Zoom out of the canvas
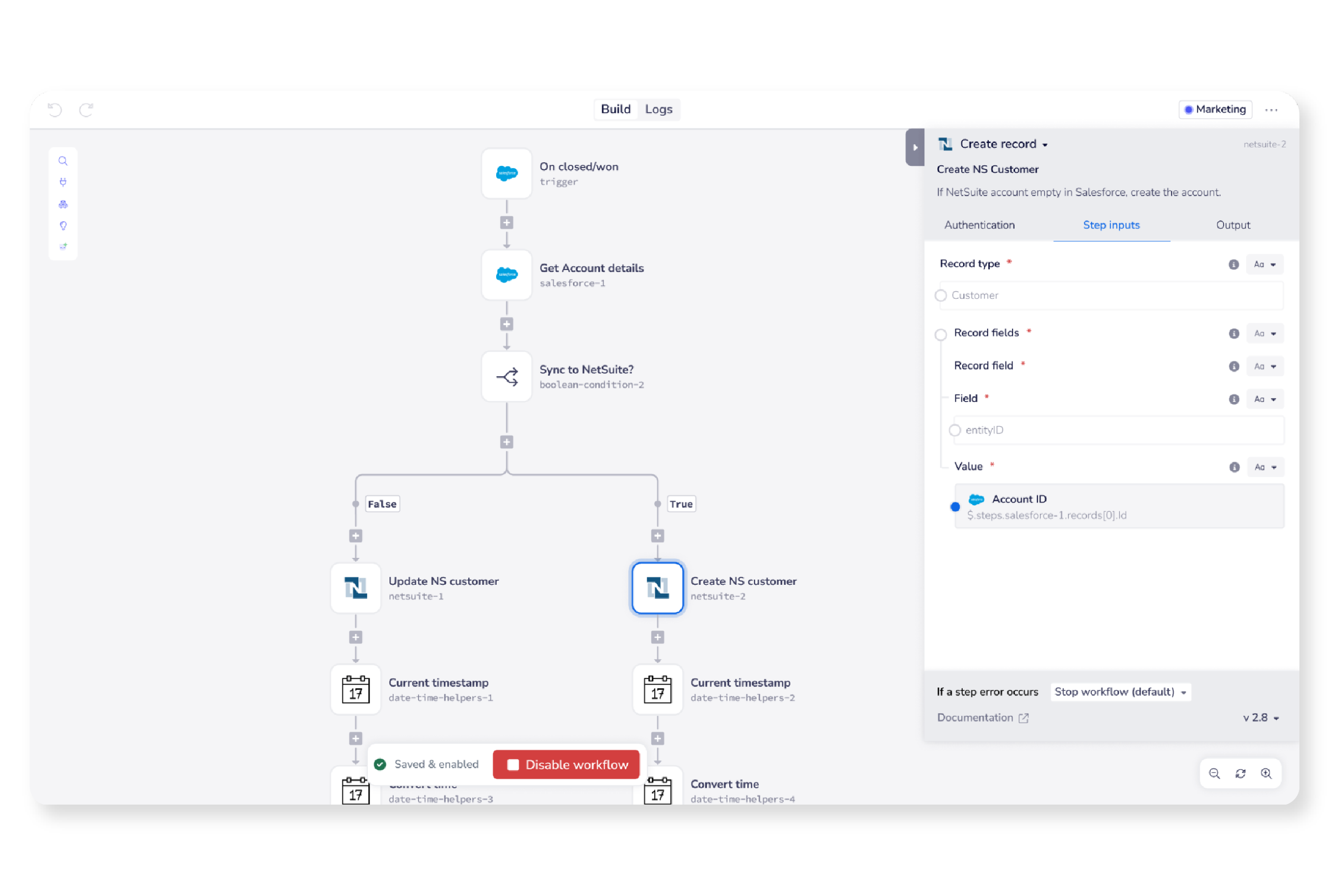1329x896 pixels. pyautogui.click(x=1215, y=773)
